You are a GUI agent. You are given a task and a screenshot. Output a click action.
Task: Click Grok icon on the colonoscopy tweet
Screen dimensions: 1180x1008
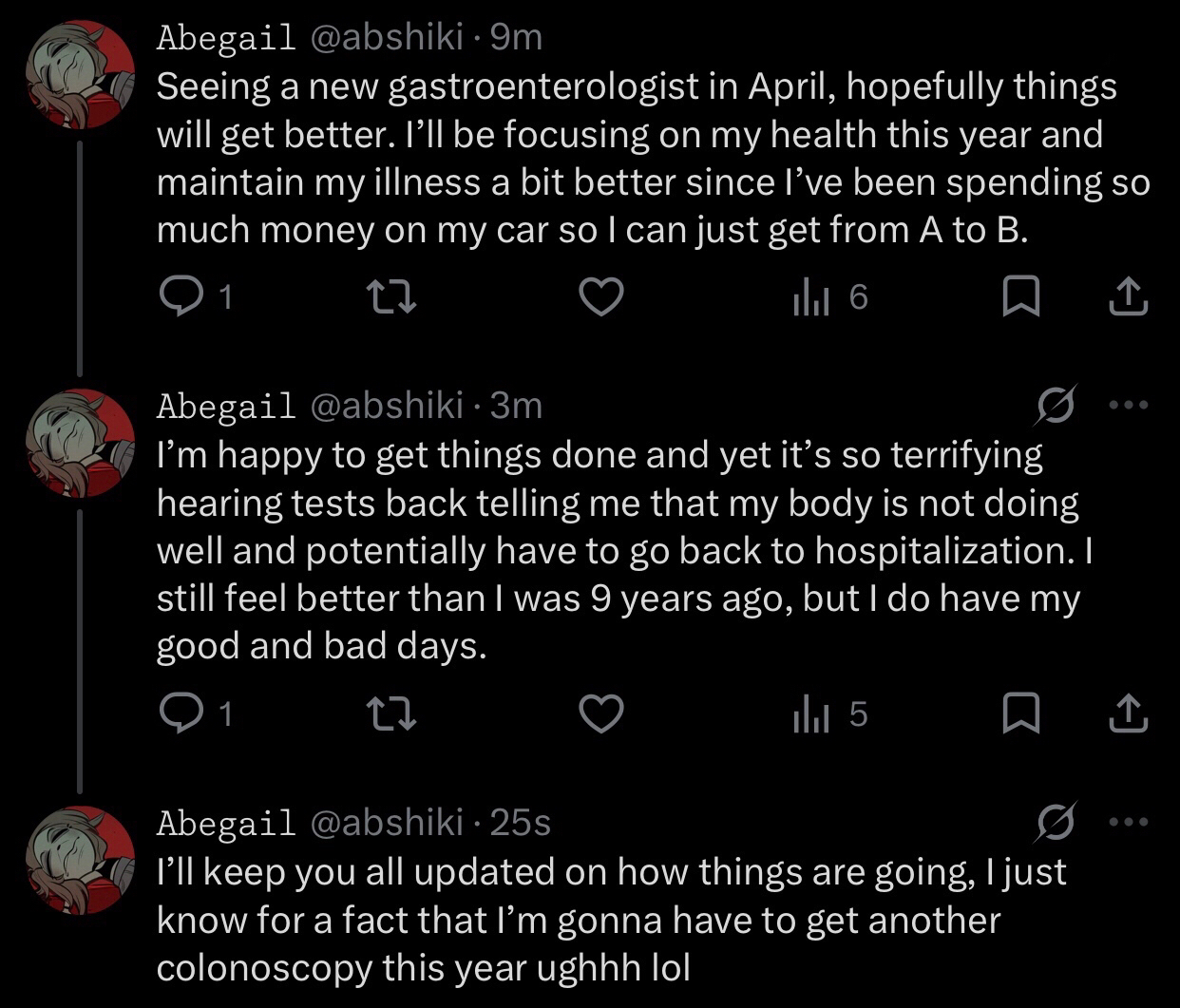1056,822
